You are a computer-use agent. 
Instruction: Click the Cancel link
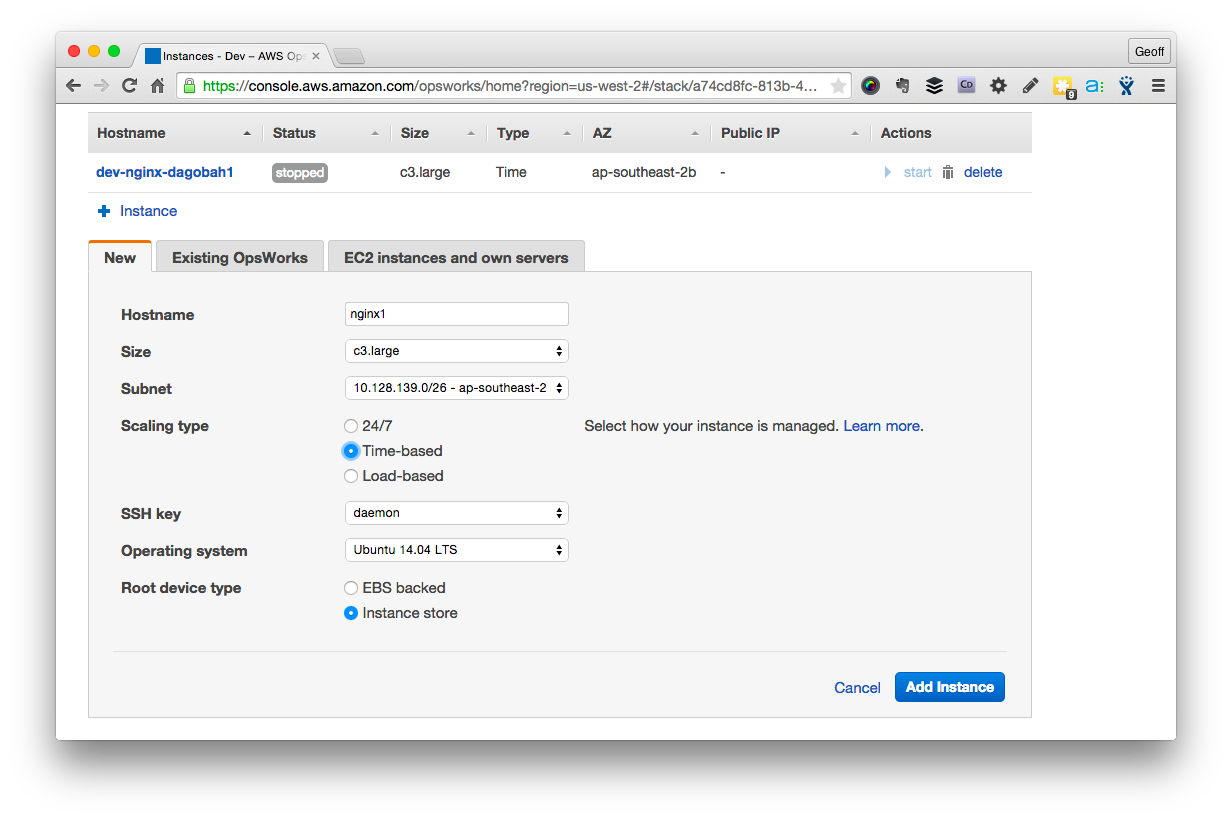[857, 688]
